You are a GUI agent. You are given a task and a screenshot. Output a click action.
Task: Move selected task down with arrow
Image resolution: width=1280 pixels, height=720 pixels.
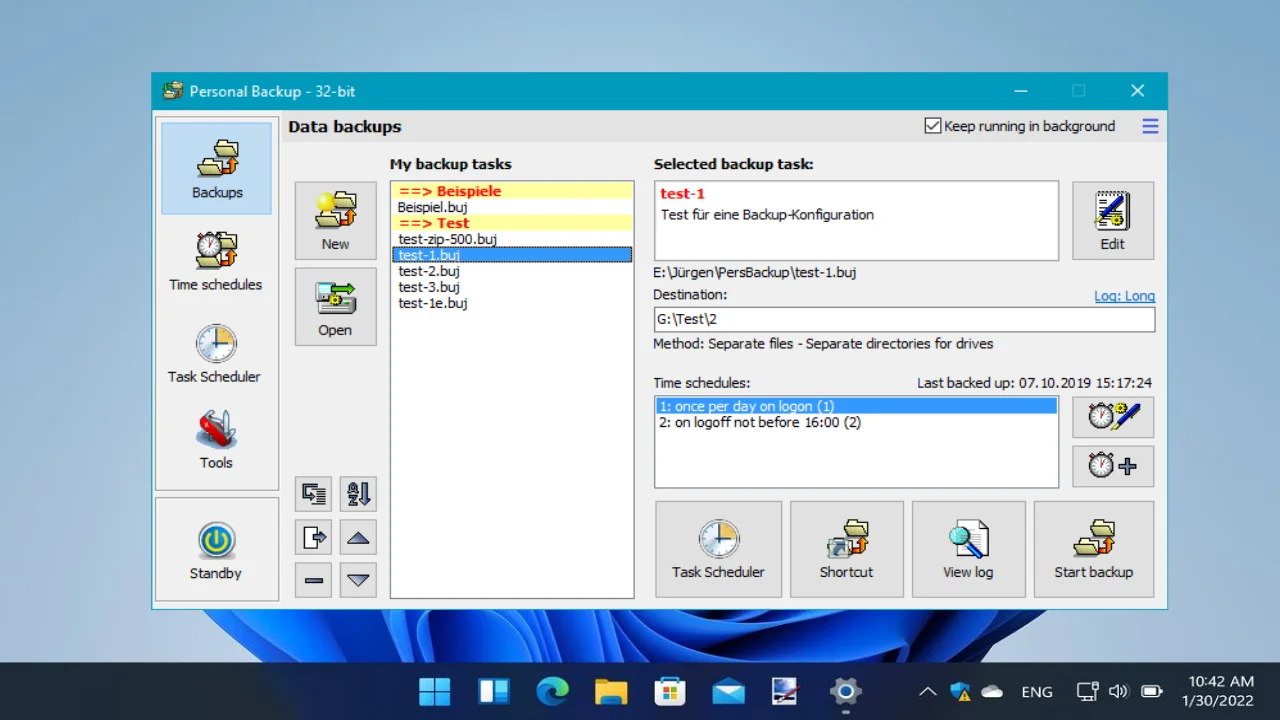(x=358, y=580)
